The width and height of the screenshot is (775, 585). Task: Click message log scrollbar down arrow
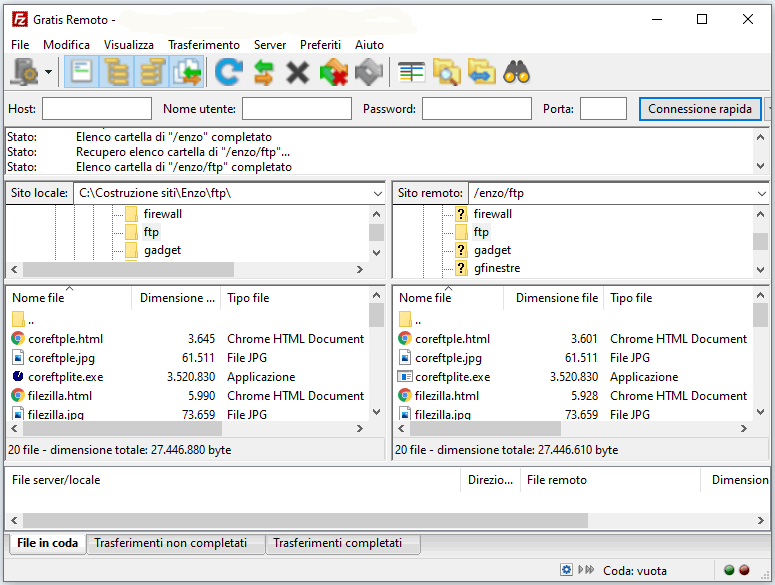pyautogui.click(x=761, y=166)
